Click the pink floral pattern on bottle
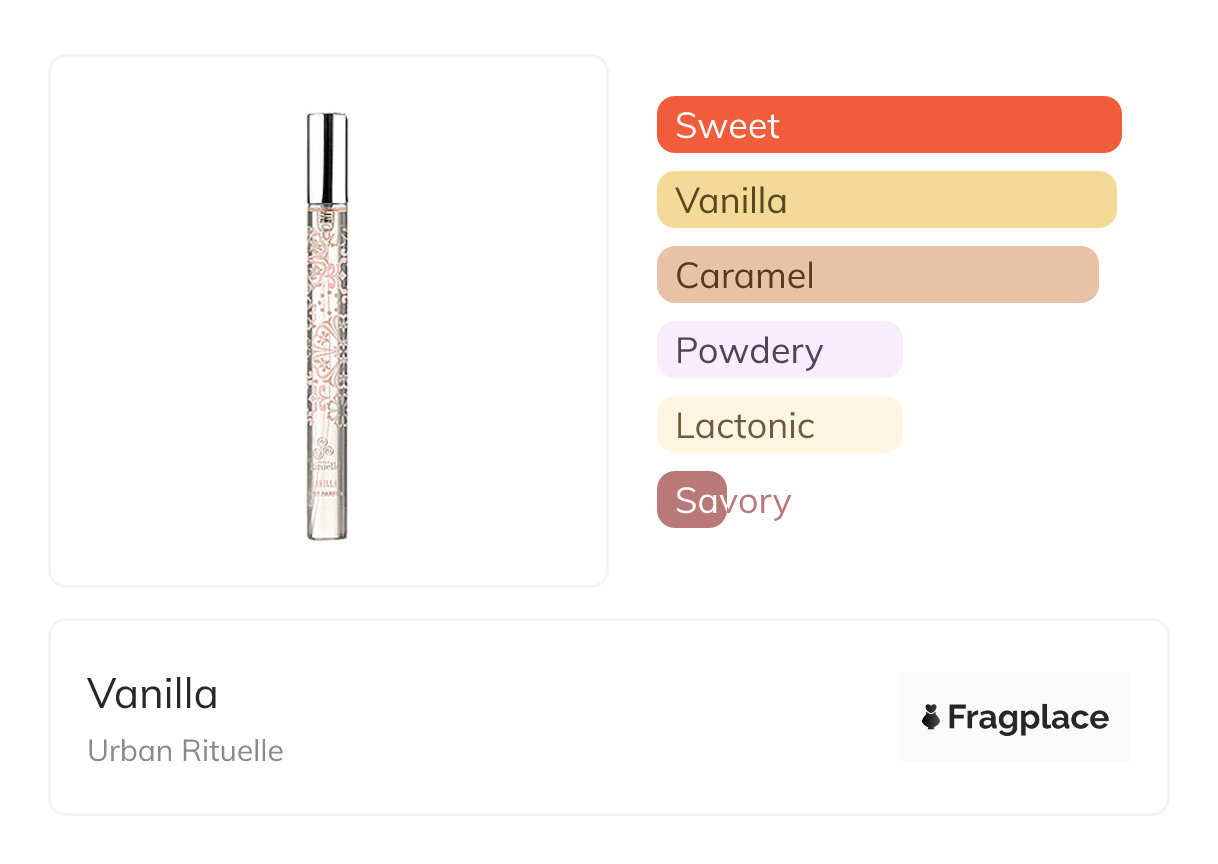This screenshot has height=864, width=1218. pos(327,320)
